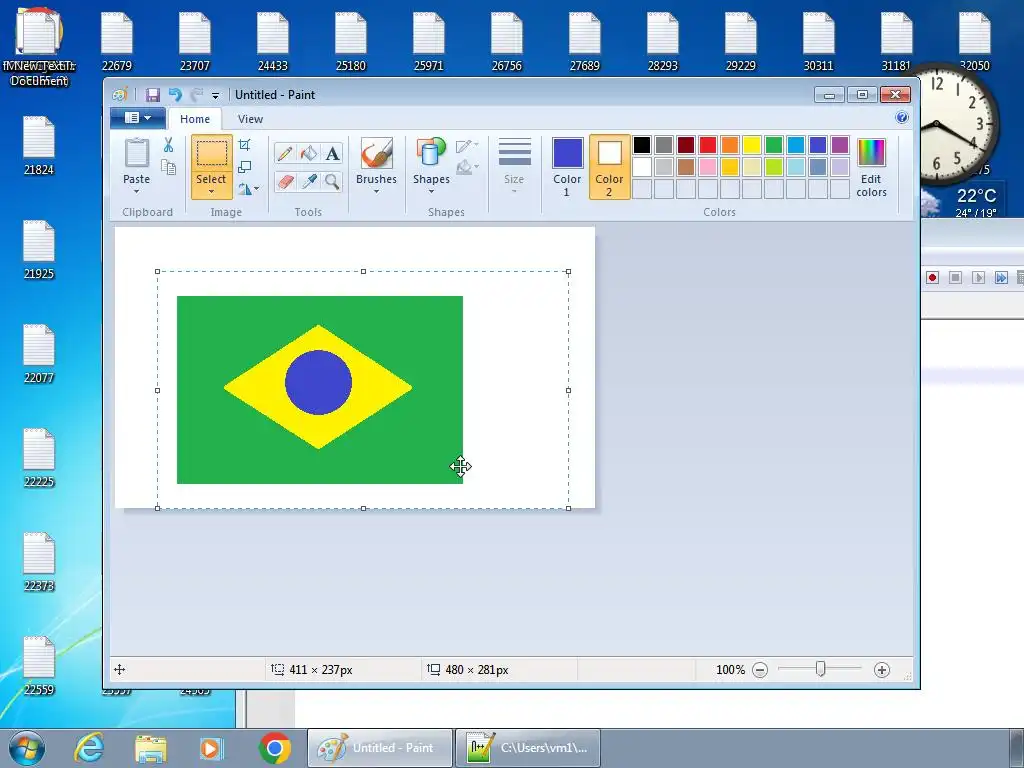Screen dimensions: 1024x768
Task: Open the Windows Start menu
Action: (27, 748)
